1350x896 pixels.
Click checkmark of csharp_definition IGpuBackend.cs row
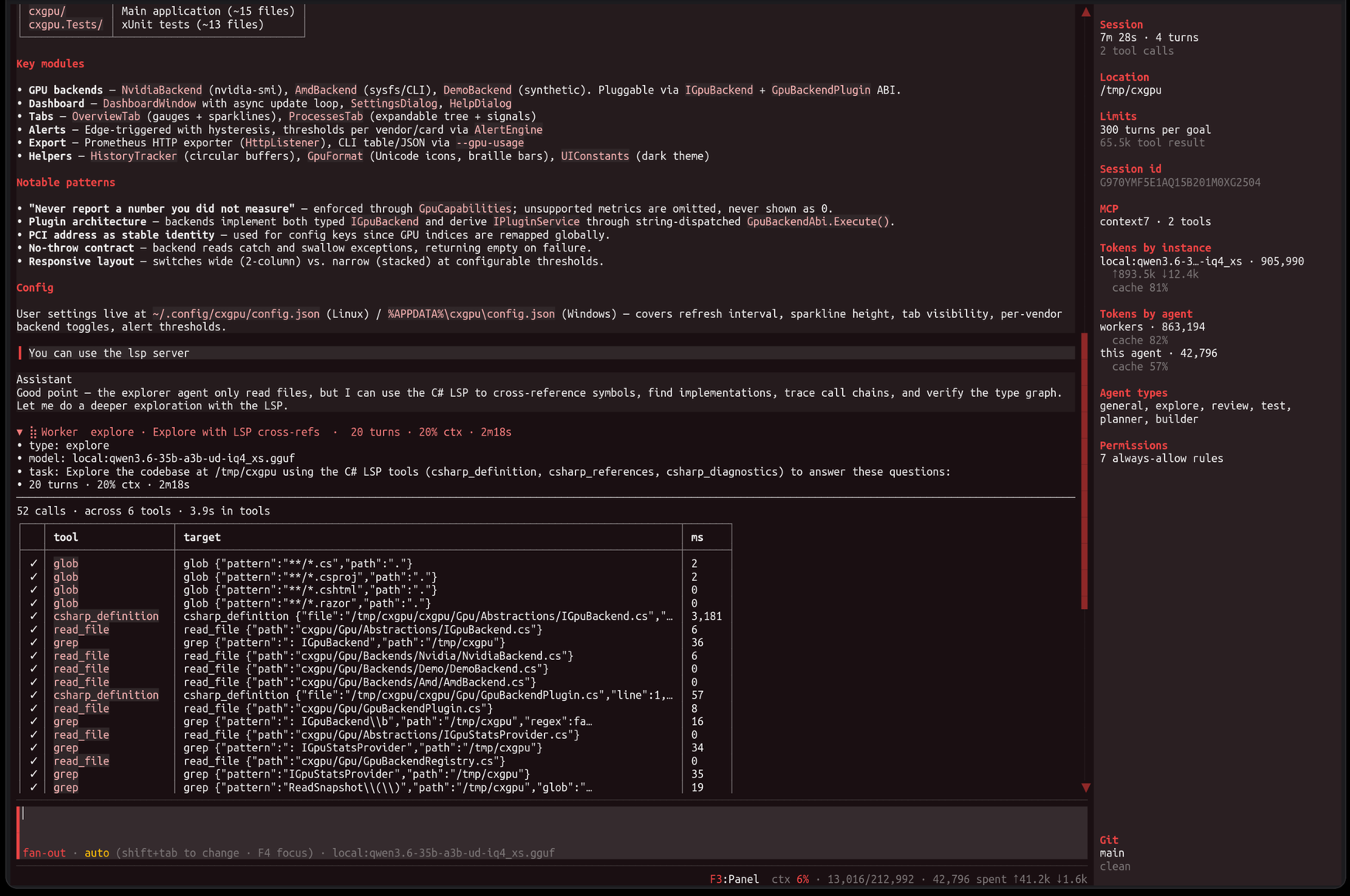[33, 616]
